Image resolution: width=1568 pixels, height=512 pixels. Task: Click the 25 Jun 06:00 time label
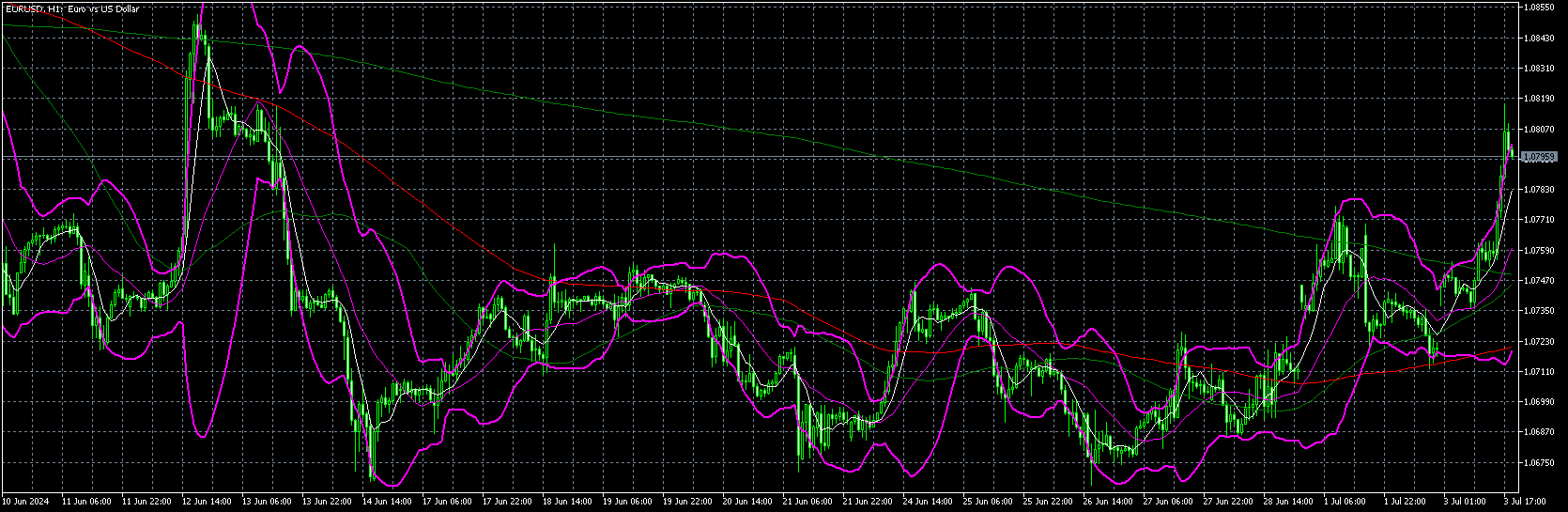point(988,504)
